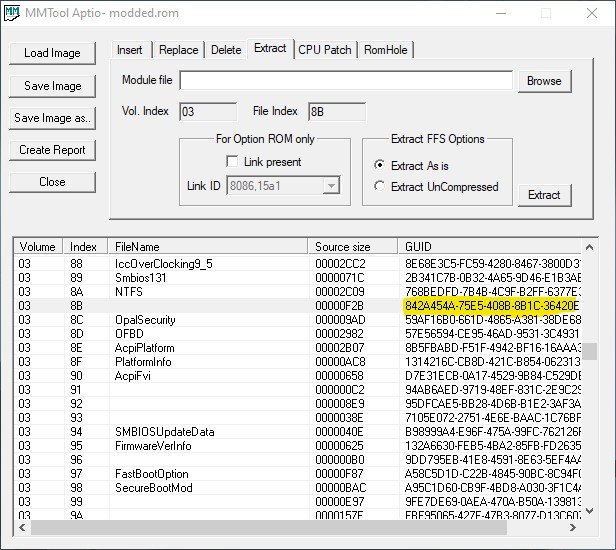This screenshot has height=550, width=616.
Task: Click source size 000008E9 in row 92
Action: coord(340,404)
